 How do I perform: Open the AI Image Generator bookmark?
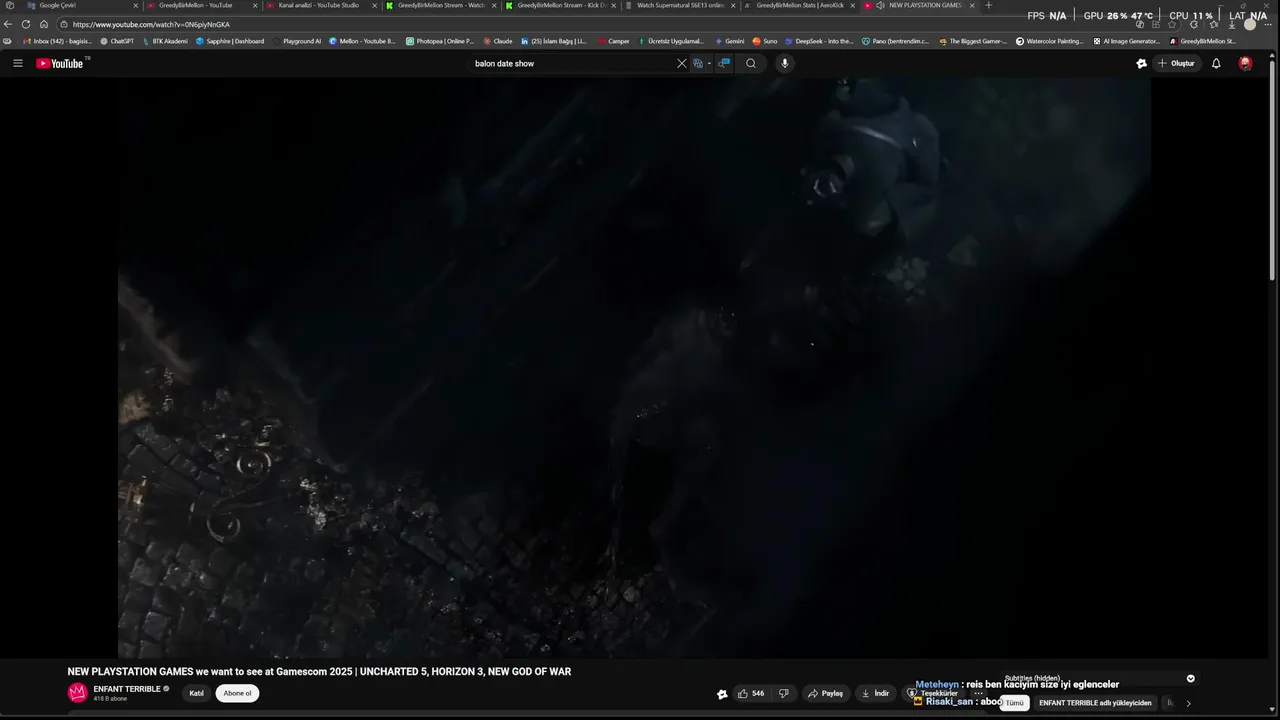pos(1127,41)
